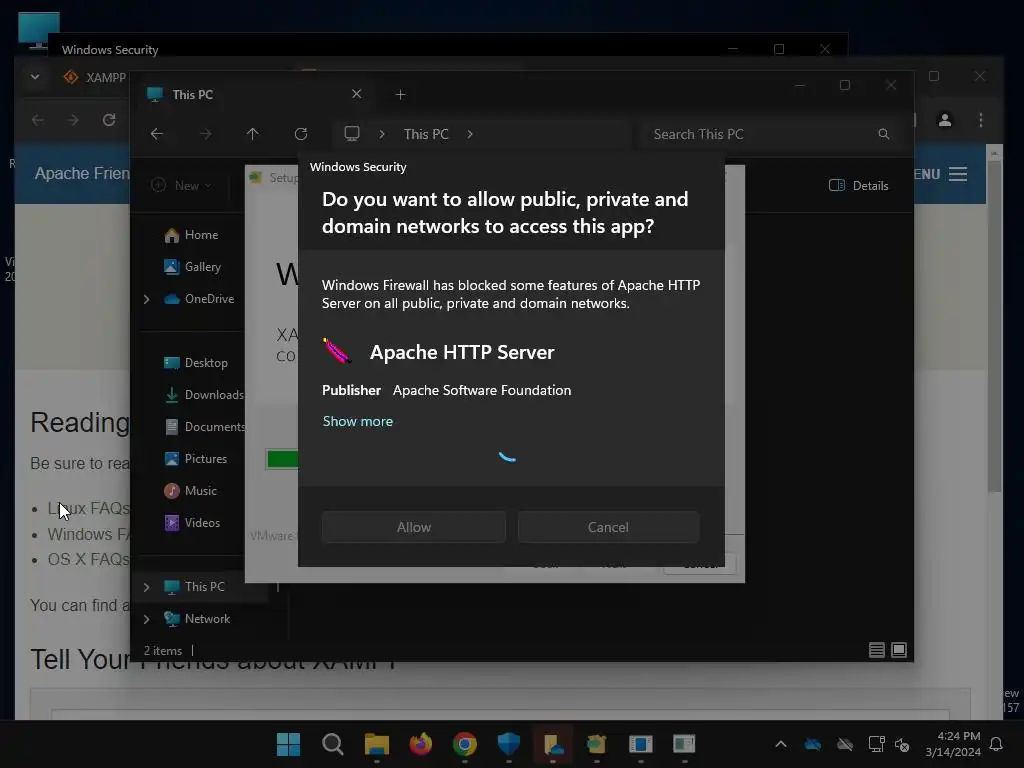Open Gallery in the navigation pane
Screen dimensions: 1024x768
[x=193, y=266]
